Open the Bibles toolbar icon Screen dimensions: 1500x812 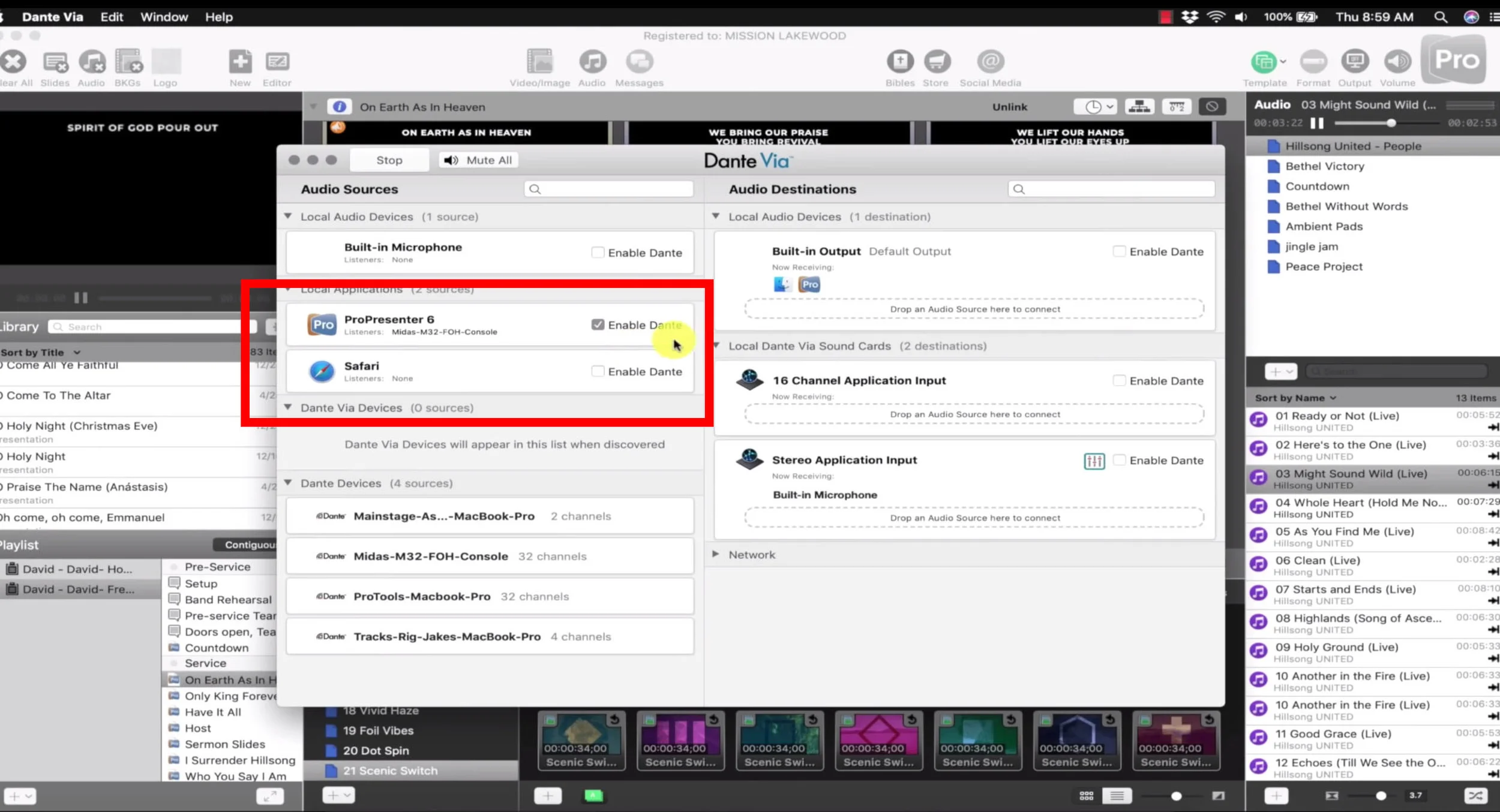(900, 62)
